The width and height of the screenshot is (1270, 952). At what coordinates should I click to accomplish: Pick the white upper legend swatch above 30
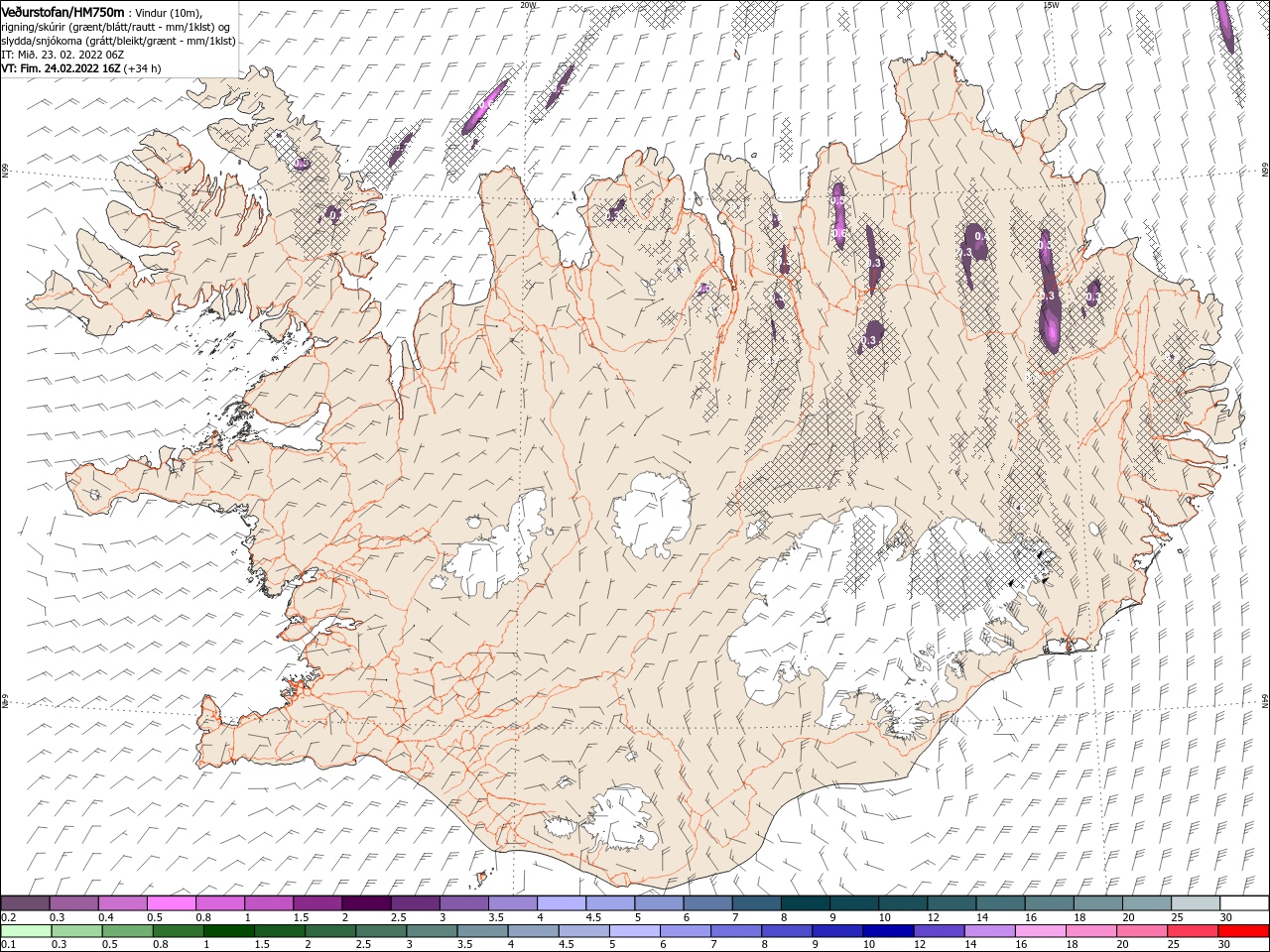click(x=1243, y=902)
